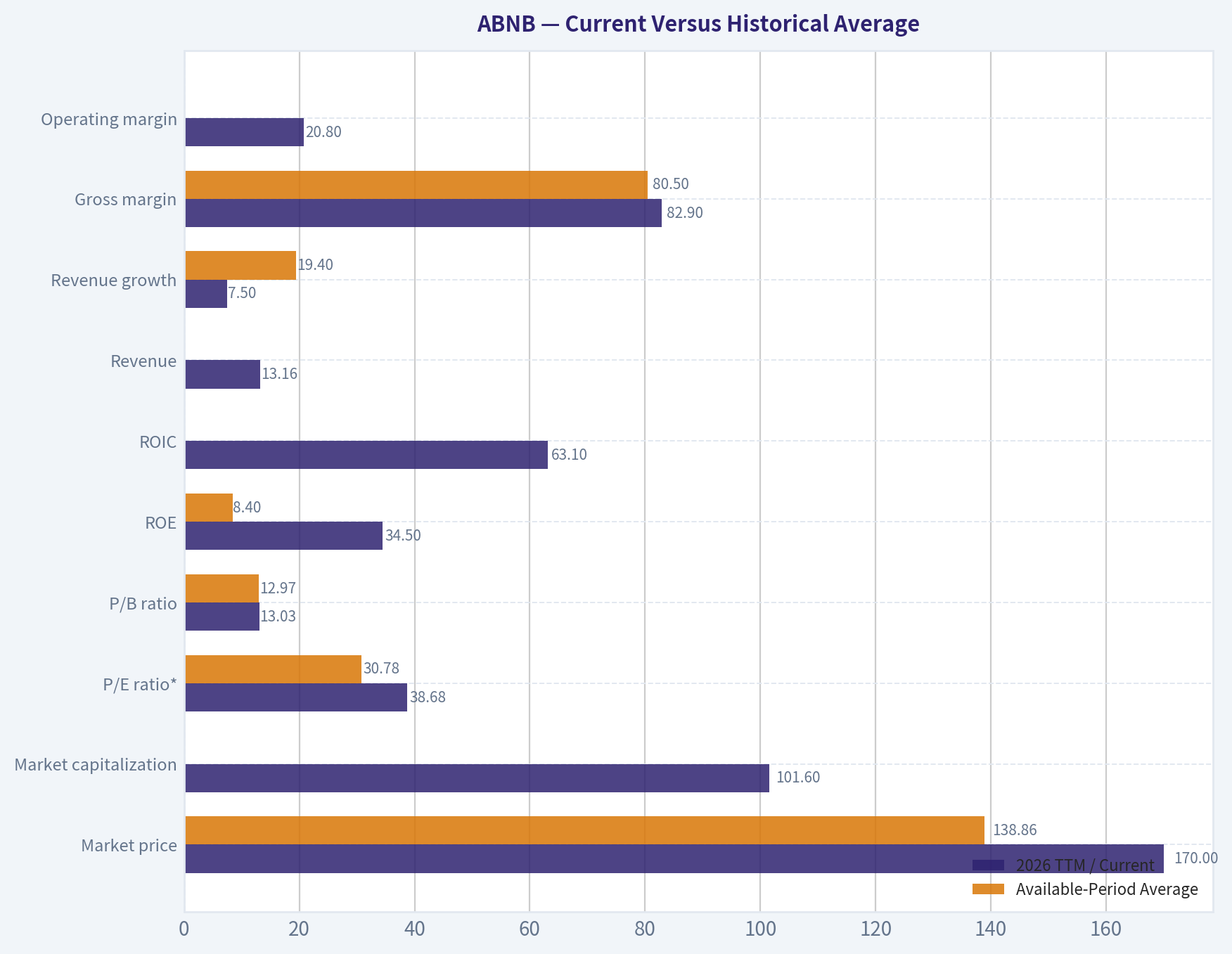Click the orange Available-Period Average legend swatch
1232x954 pixels.
988,889
